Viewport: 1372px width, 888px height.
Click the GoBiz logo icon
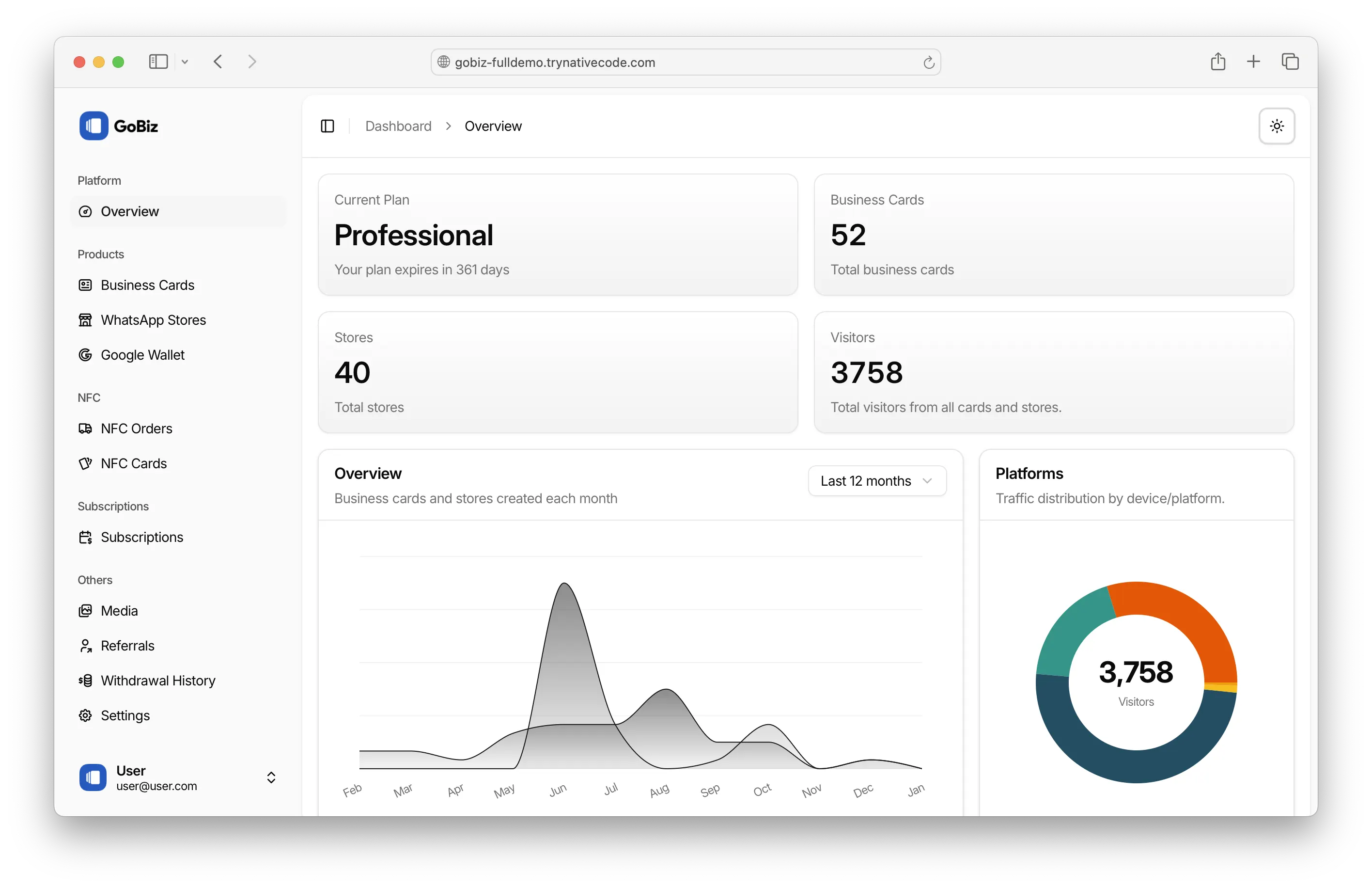coord(94,126)
